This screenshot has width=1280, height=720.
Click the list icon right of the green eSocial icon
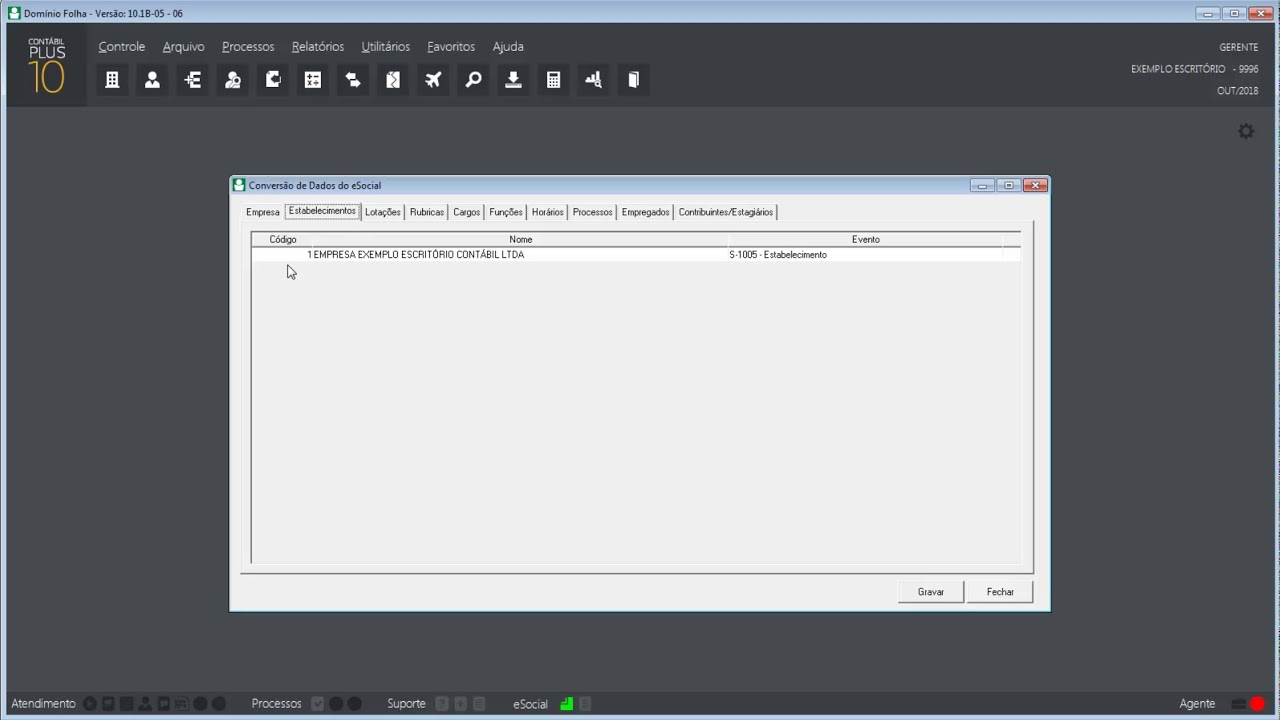[x=585, y=704]
